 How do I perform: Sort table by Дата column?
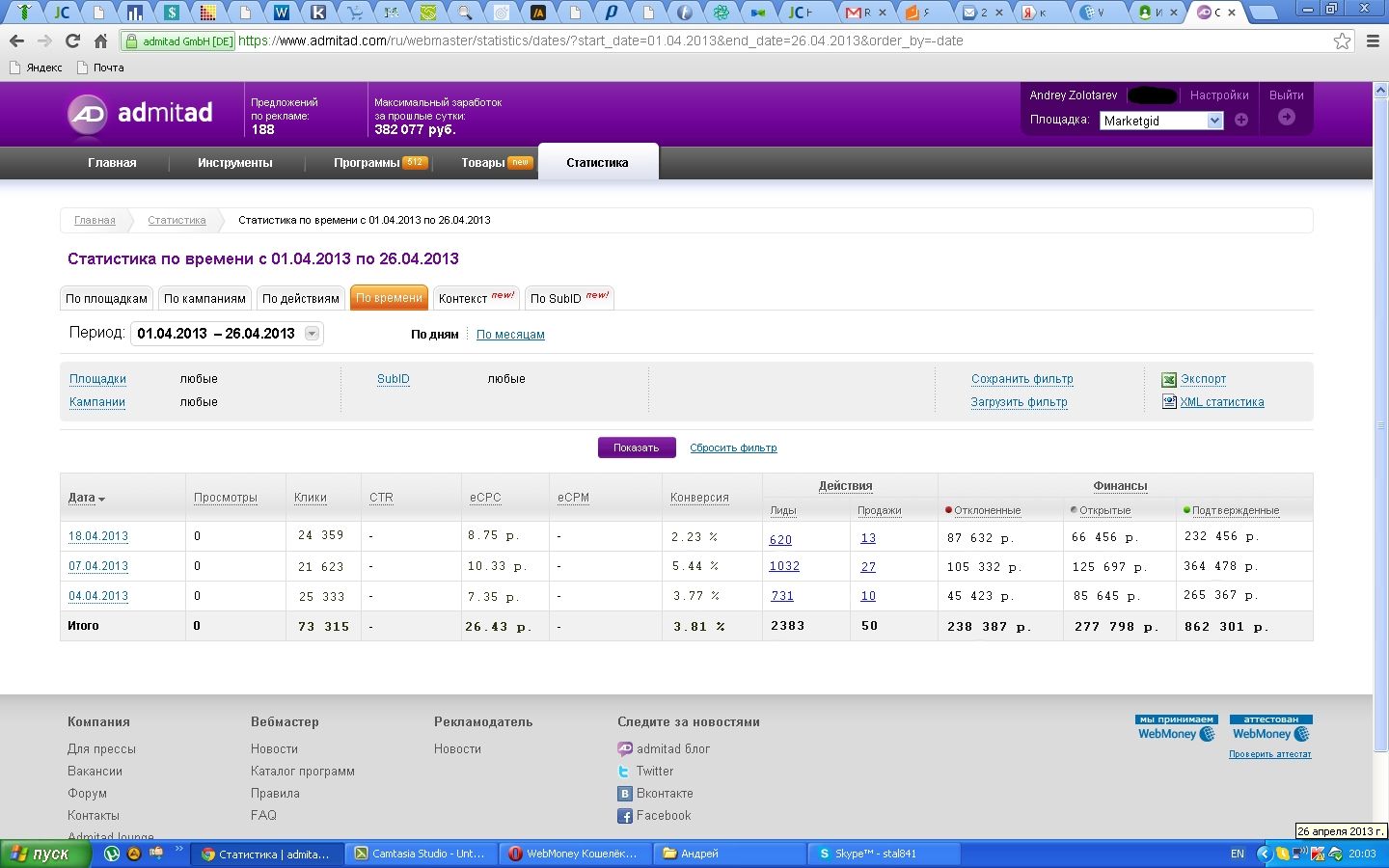pos(86,498)
